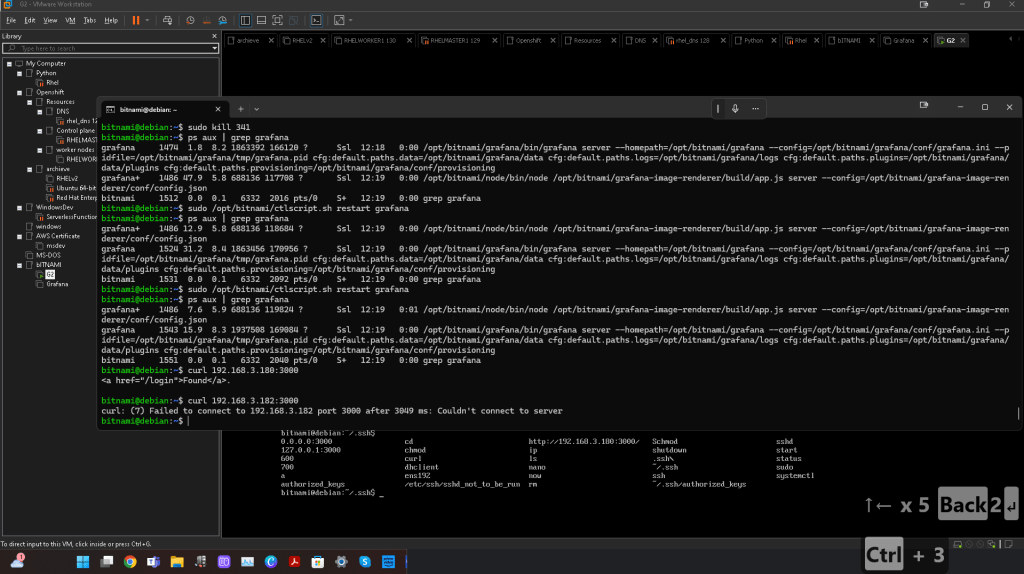Viewport: 1024px width, 574px height.
Task: Collapse the Control plane folder node
Action: coord(40,131)
